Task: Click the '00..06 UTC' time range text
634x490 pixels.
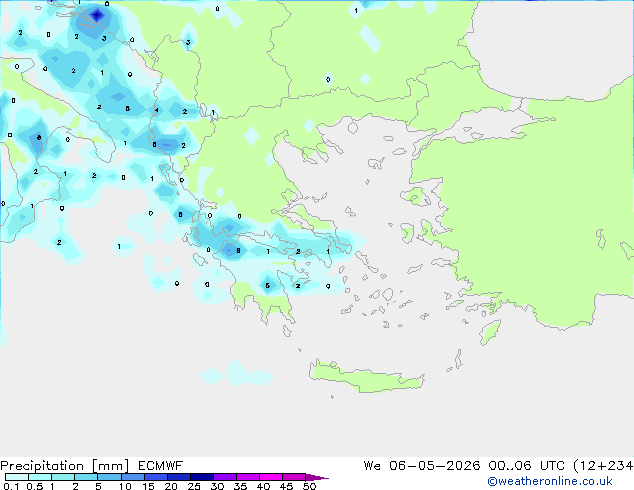Action: coord(526,466)
